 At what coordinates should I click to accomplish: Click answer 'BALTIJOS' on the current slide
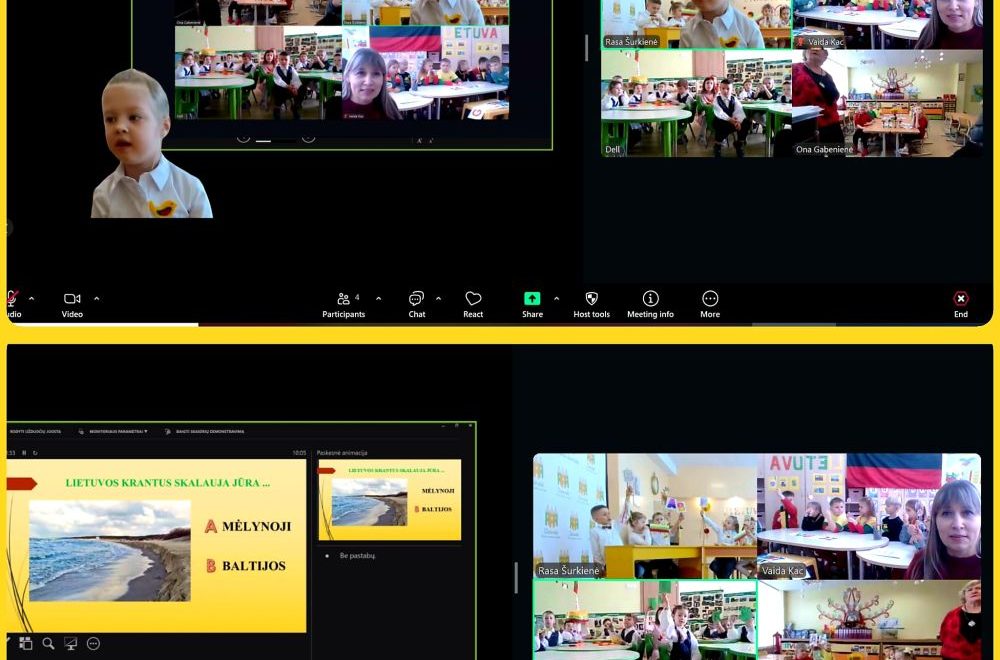pyautogui.click(x=254, y=566)
